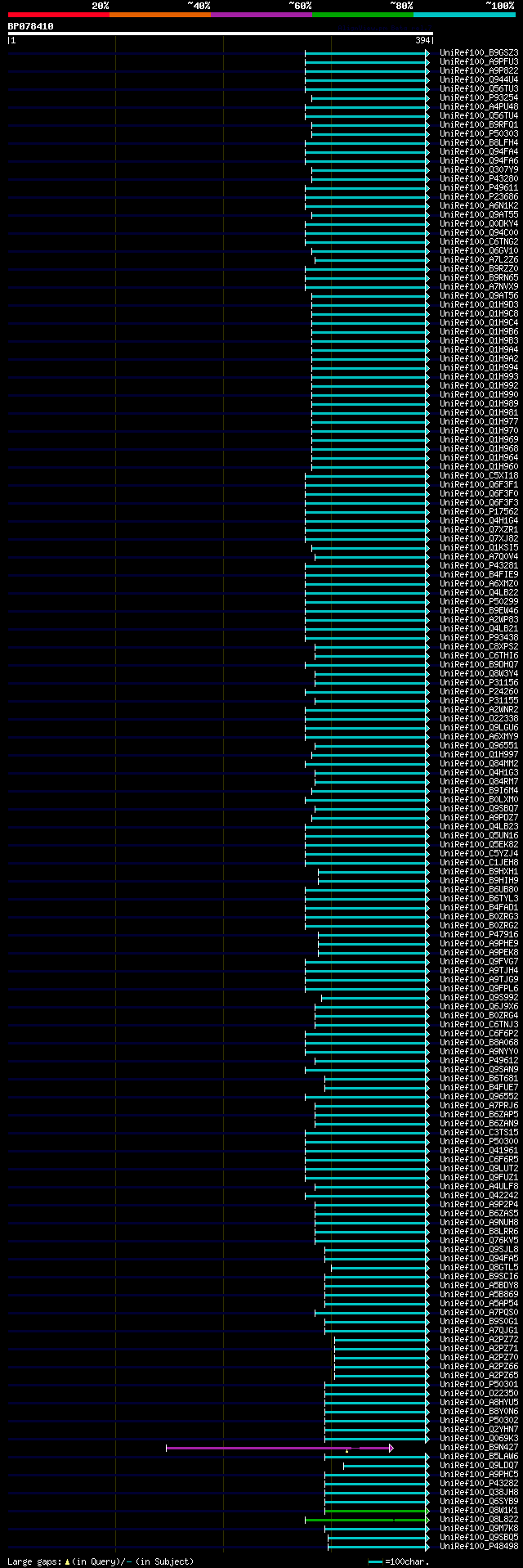
Task: Select hit label UniRef100_P23686
Action: click(x=479, y=196)
